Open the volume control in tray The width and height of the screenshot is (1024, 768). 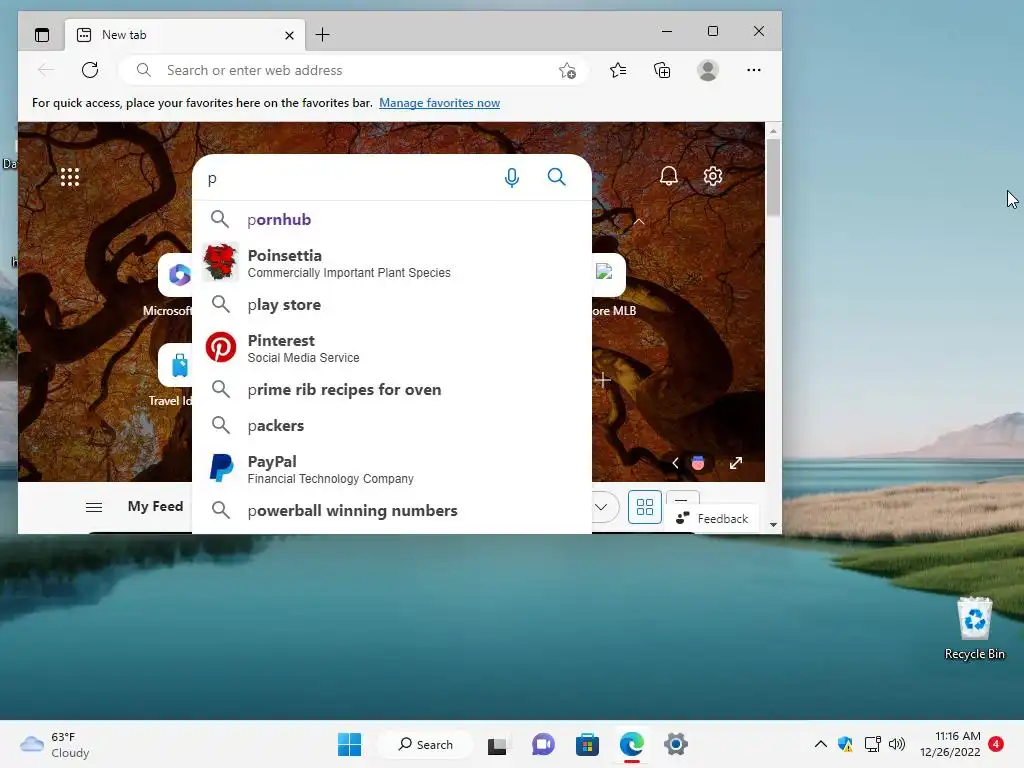coord(897,744)
